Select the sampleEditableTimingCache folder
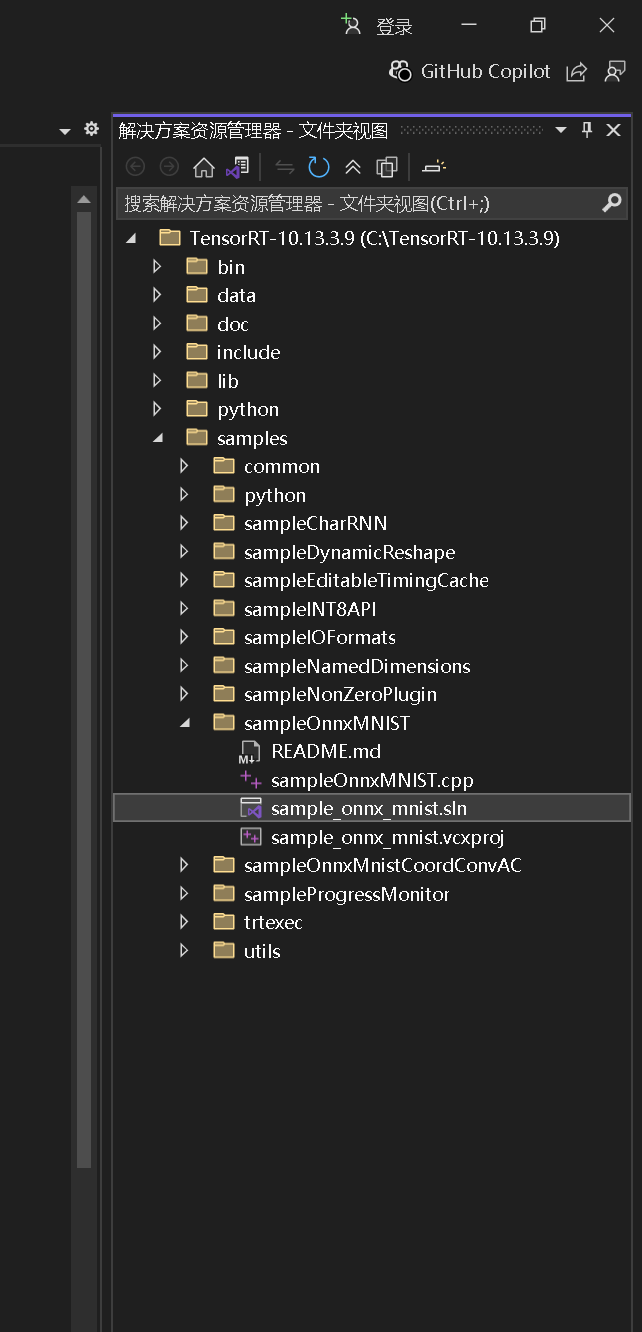 [366, 580]
